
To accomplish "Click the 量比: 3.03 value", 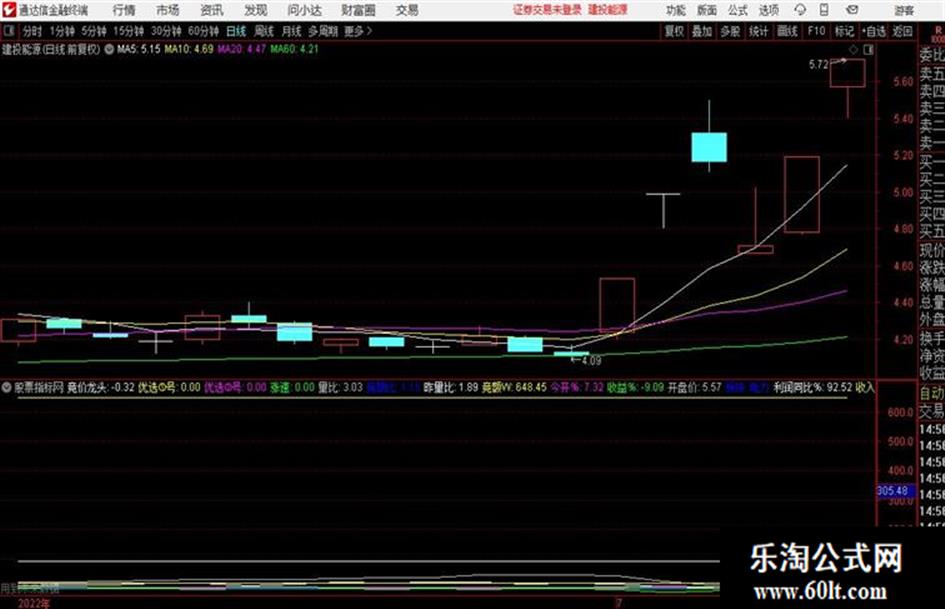I will pos(340,388).
